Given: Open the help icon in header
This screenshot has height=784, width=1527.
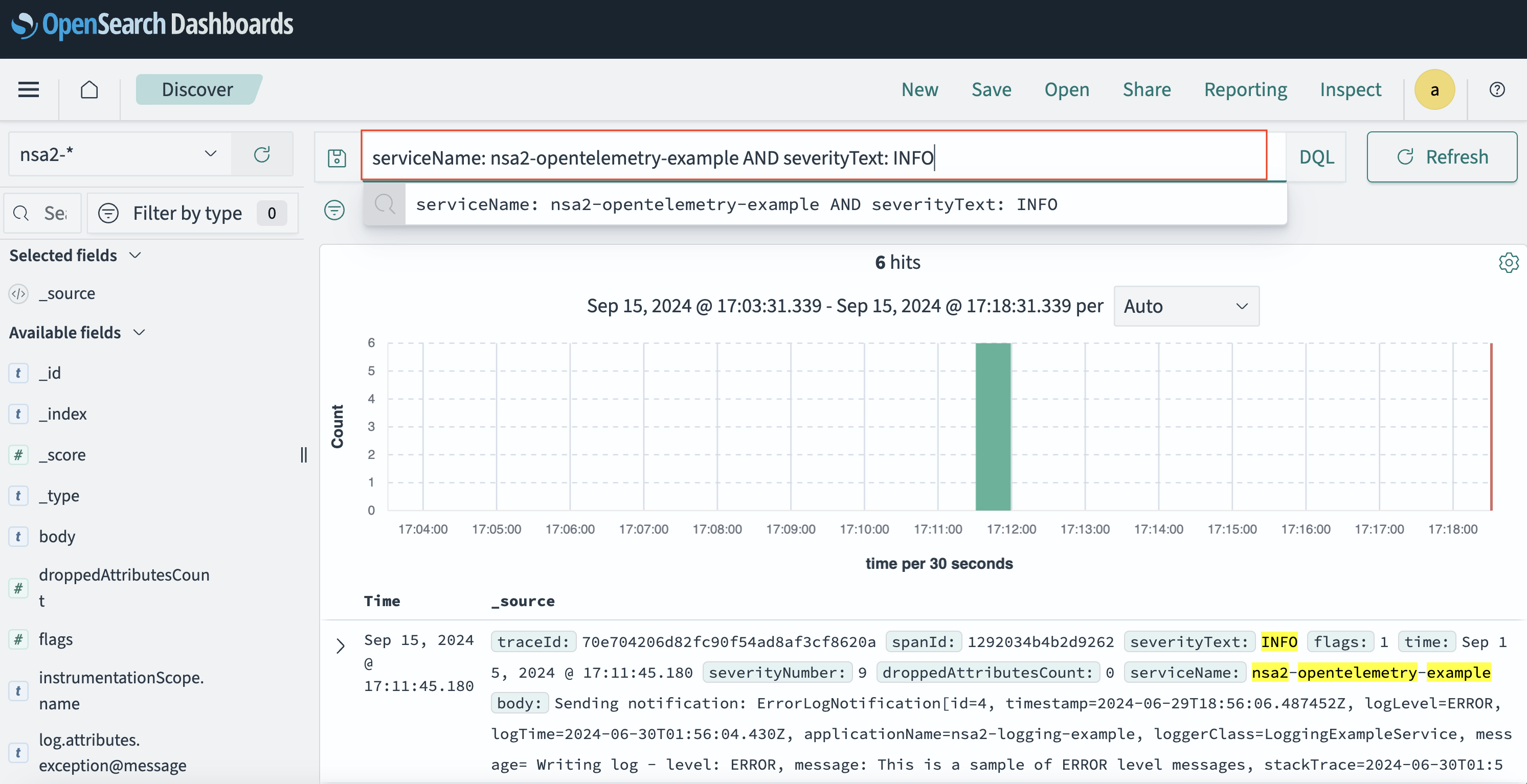Looking at the screenshot, I should pyautogui.click(x=1497, y=89).
